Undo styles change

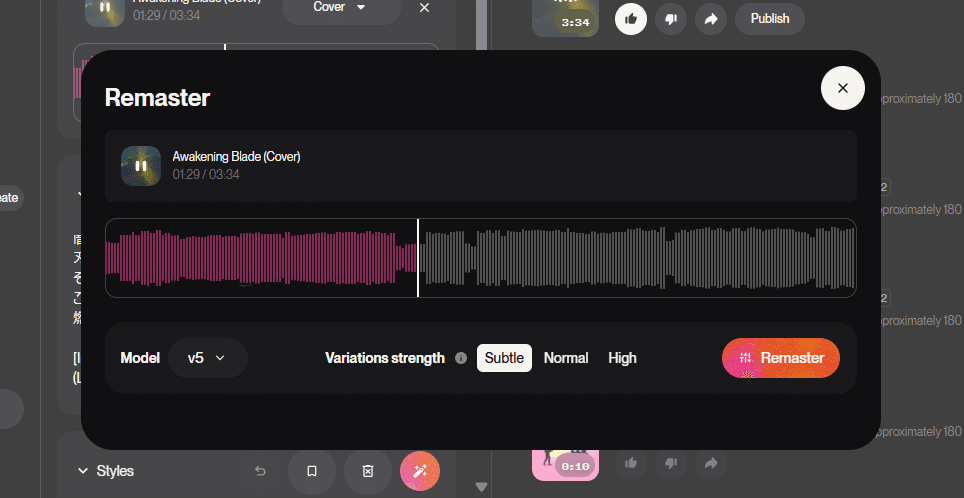260,471
